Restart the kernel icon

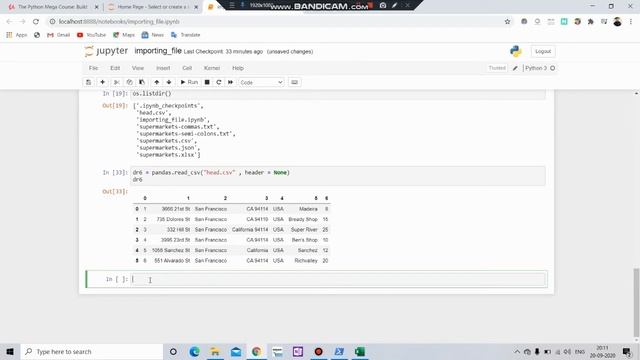[219, 82]
